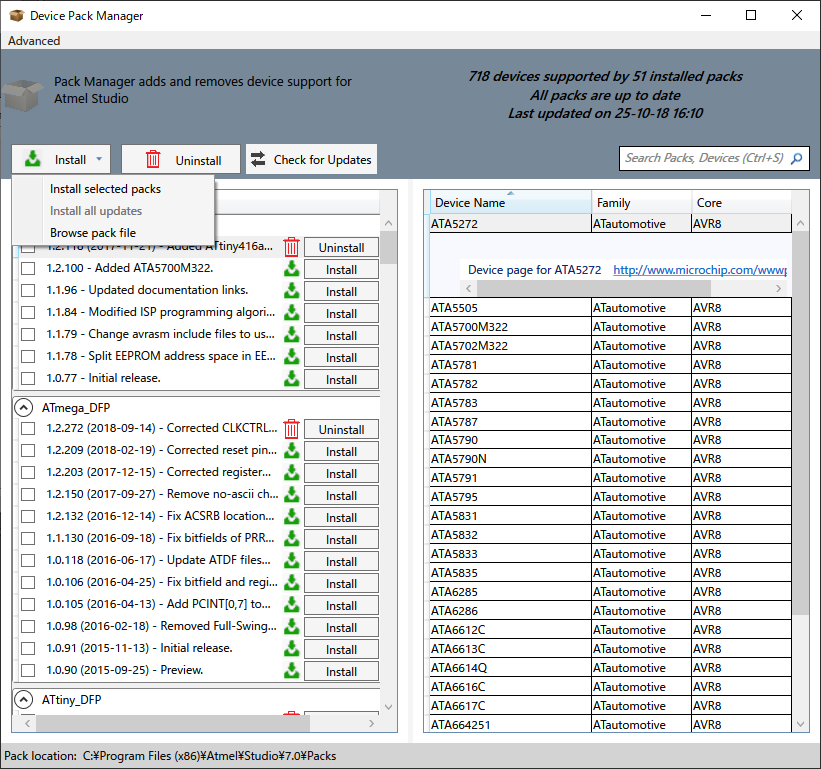The image size is (821, 769).
Task: Click Install button for 1.2.132 ACSRB row
Action: click(341, 517)
